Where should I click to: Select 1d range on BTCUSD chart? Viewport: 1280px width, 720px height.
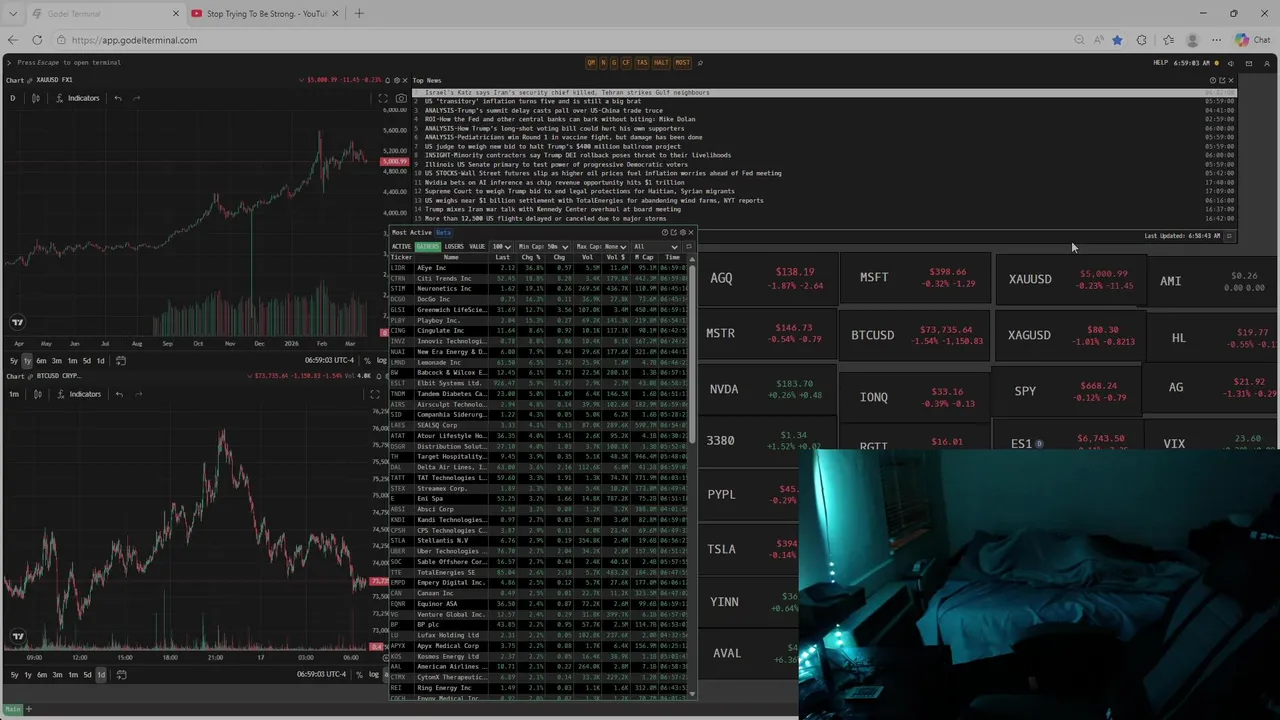coord(100,675)
